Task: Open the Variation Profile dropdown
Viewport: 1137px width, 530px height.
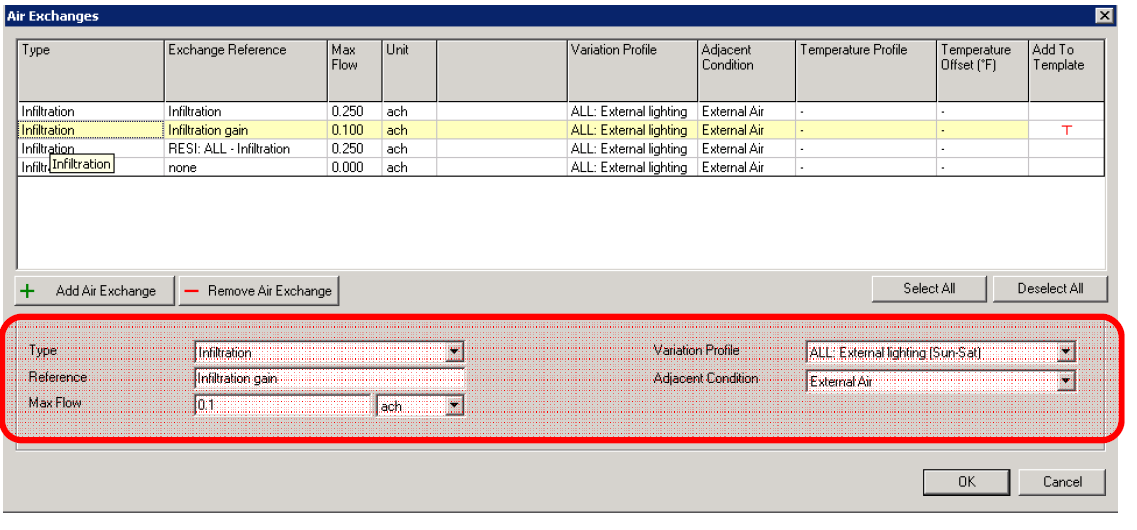Action: (1066, 352)
